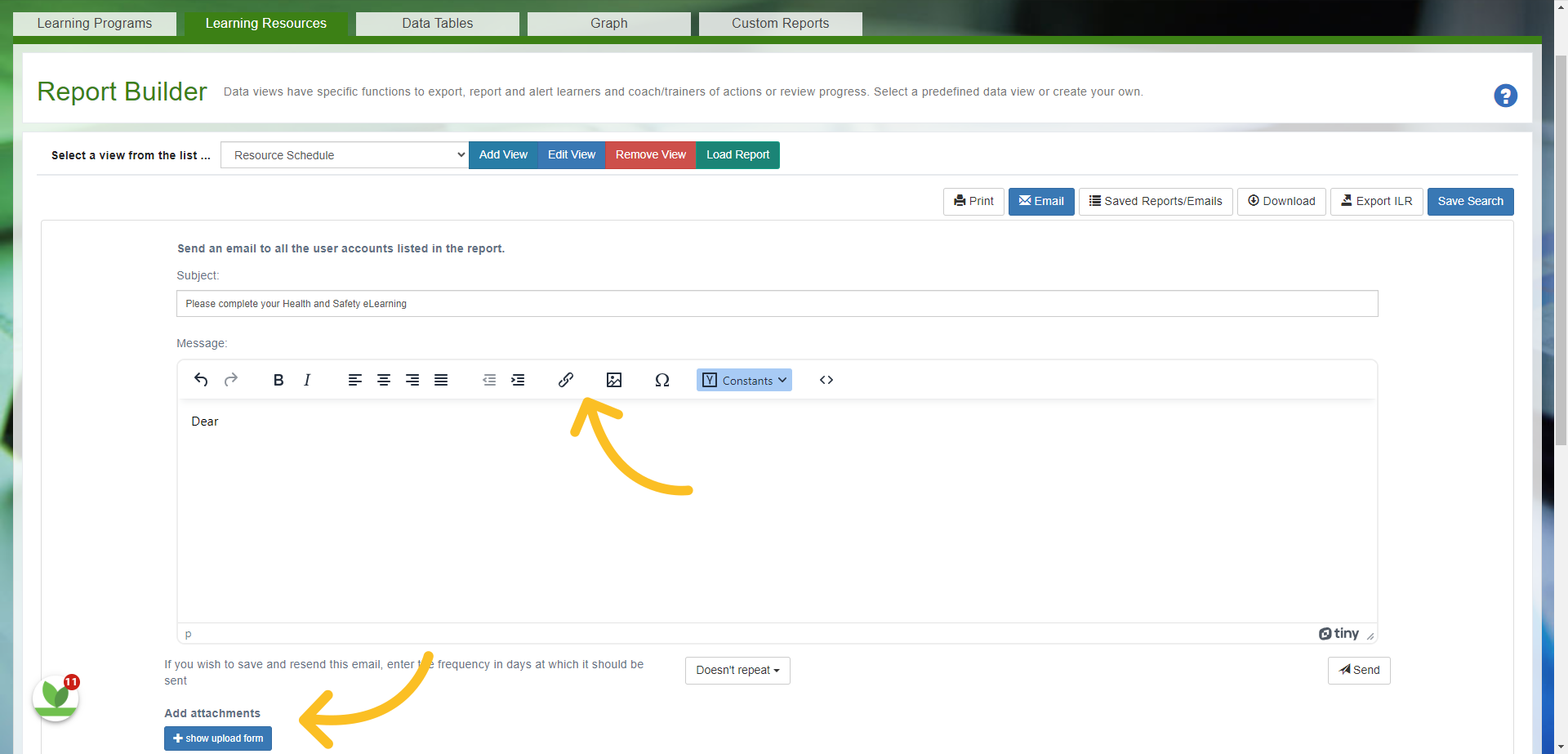The width and height of the screenshot is (1568, 754).
Task: Open the Custom Reports tab
Action: pos(781,24)
